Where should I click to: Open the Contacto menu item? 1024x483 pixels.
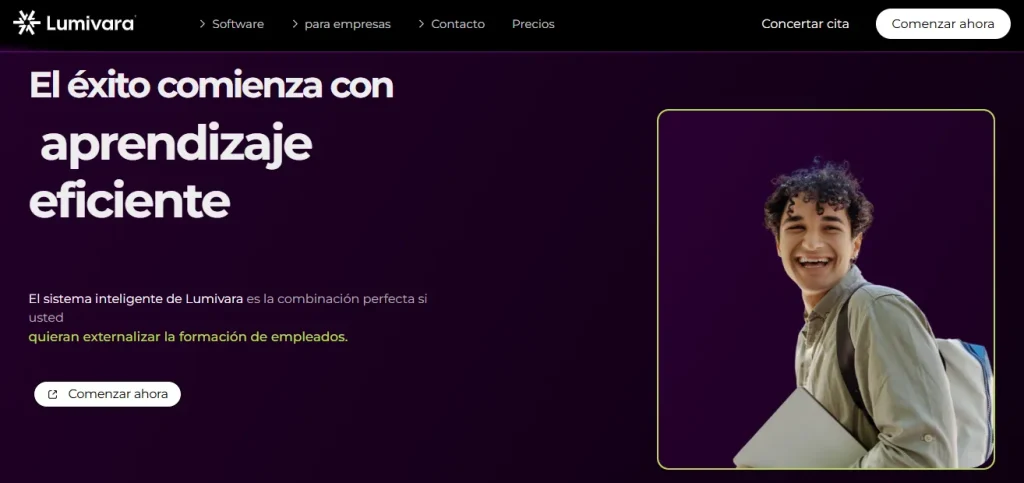[x=458, y=24]
